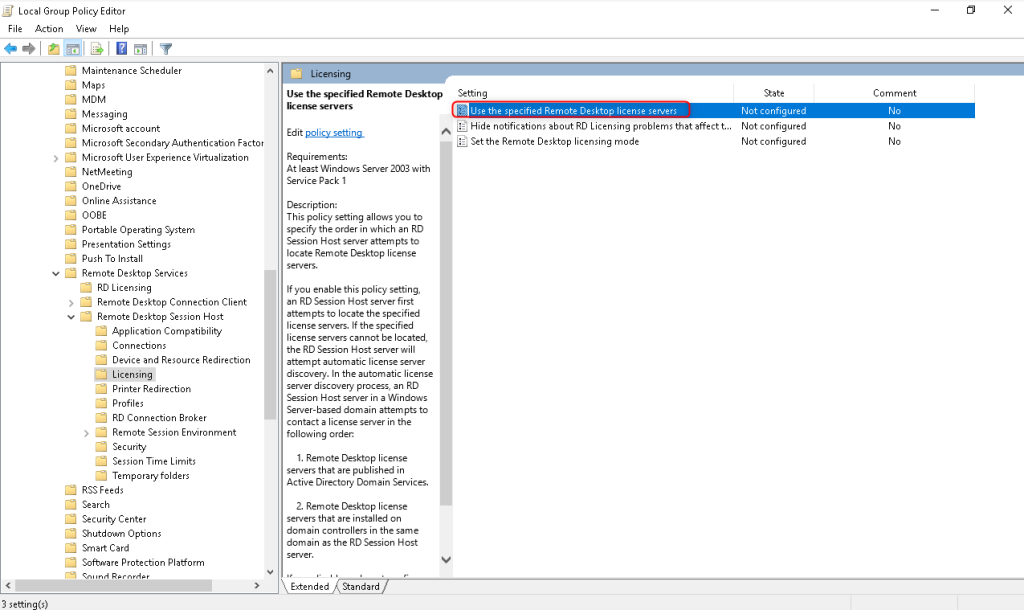Screen dimensions: 1024x610
Task: Toggle the Show/Hide Action Pane icon
Action: coord(140,49)
